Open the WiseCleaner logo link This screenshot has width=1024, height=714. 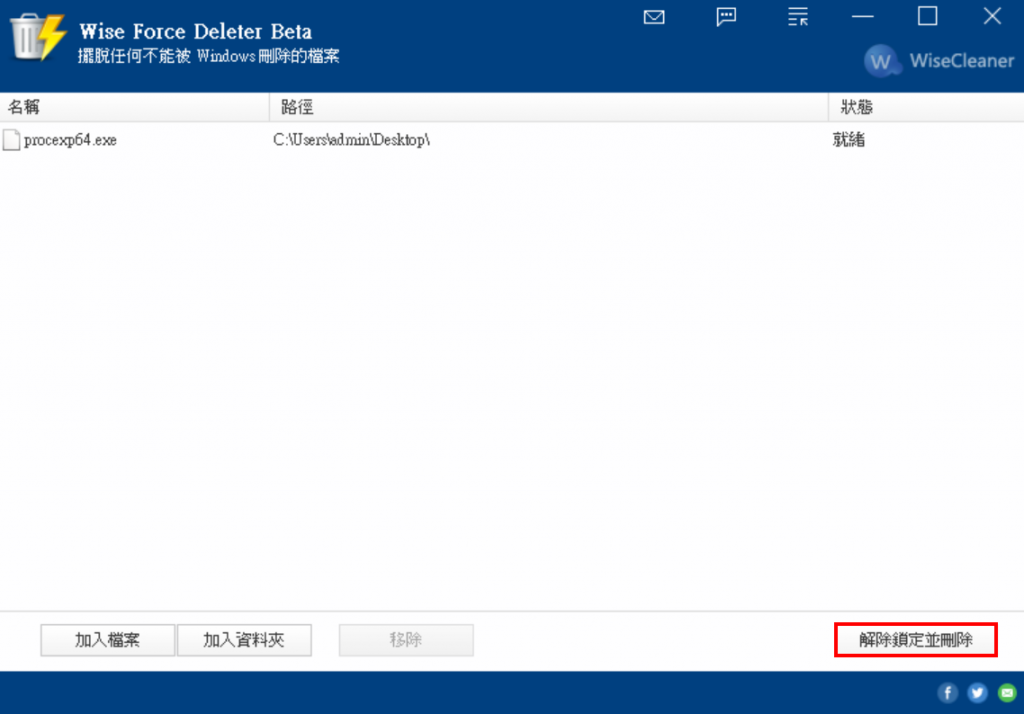pos(938,61)
